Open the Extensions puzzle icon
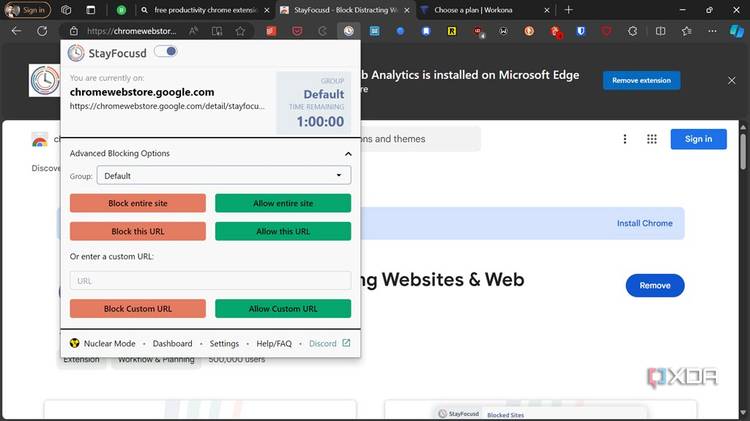The width and height of the screenshot is (750, 421). 632,31
